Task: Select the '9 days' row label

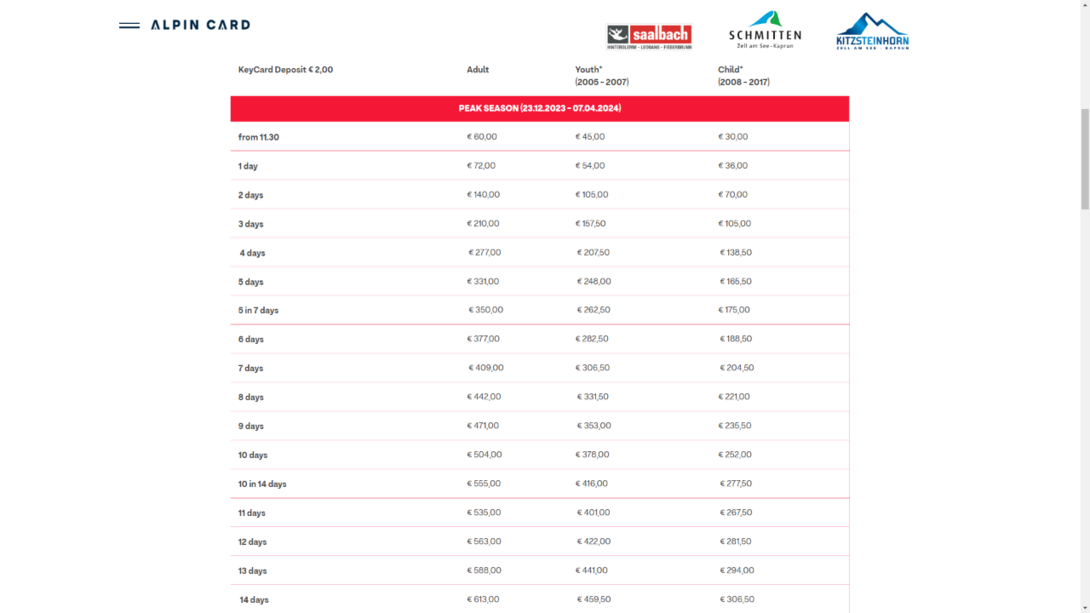Action: pos(251,427)
